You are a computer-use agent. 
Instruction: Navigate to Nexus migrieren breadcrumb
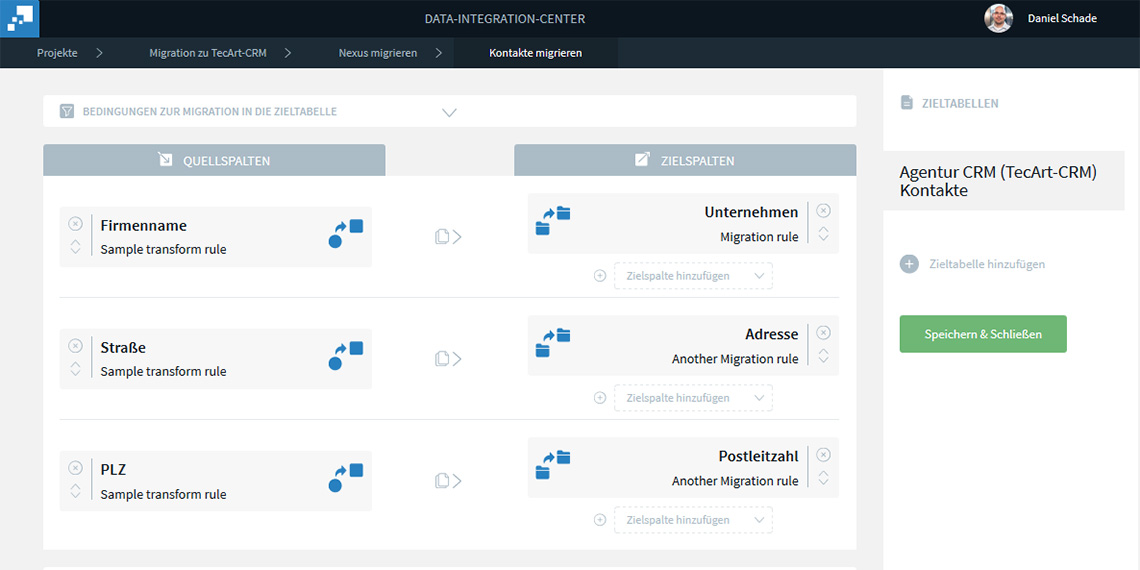[x=377, y=53]
